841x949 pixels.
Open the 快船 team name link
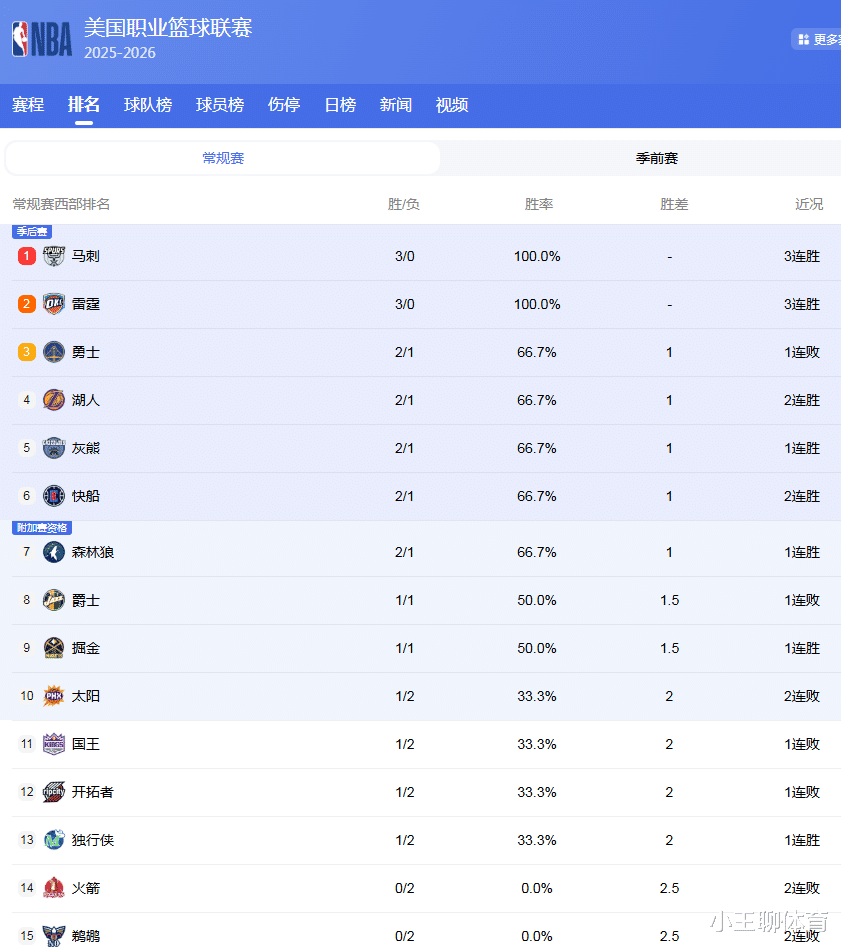pyautogui.click(x=85, y=496)
